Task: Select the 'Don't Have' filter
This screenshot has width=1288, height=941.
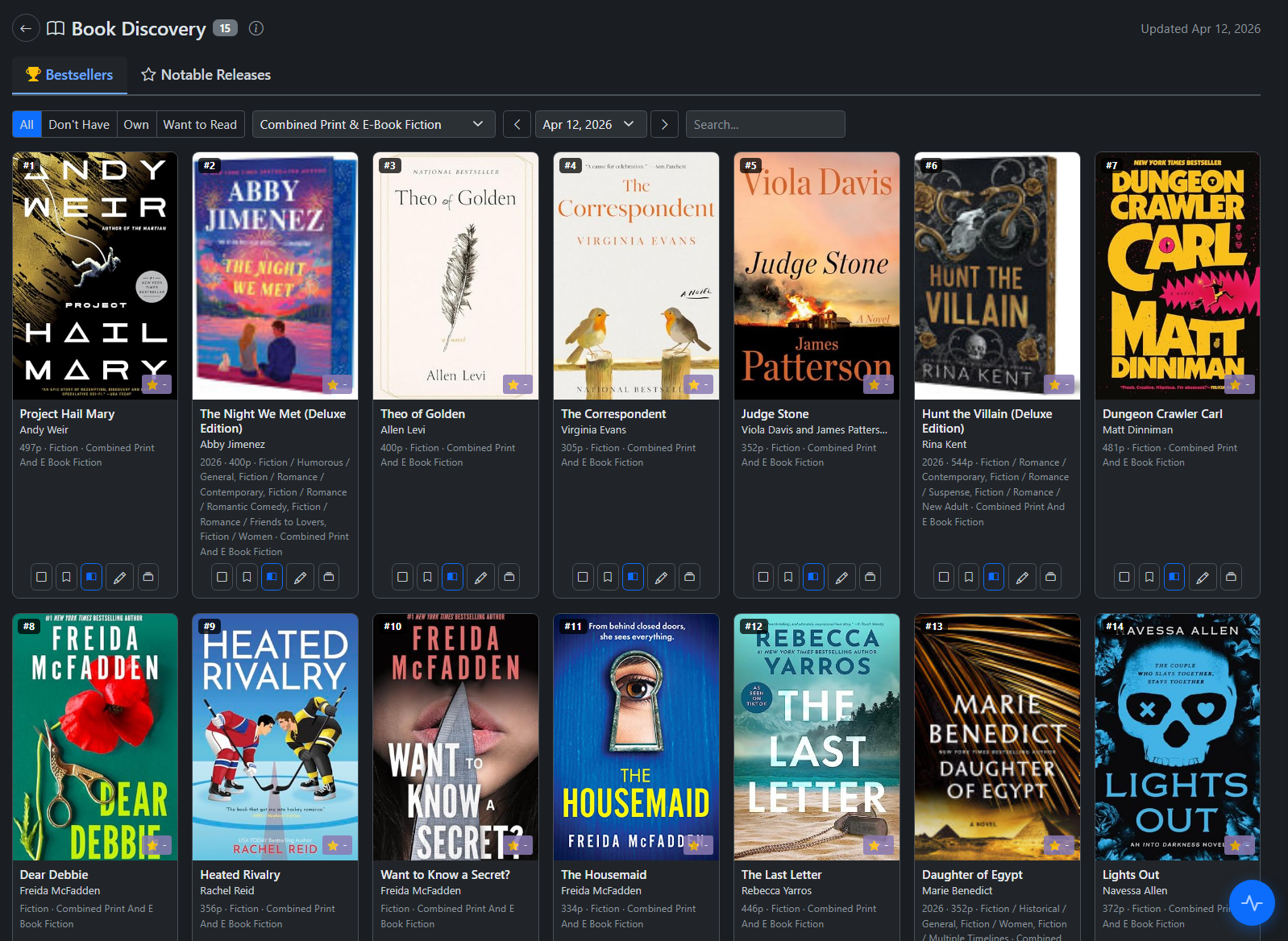Action: 79,124
